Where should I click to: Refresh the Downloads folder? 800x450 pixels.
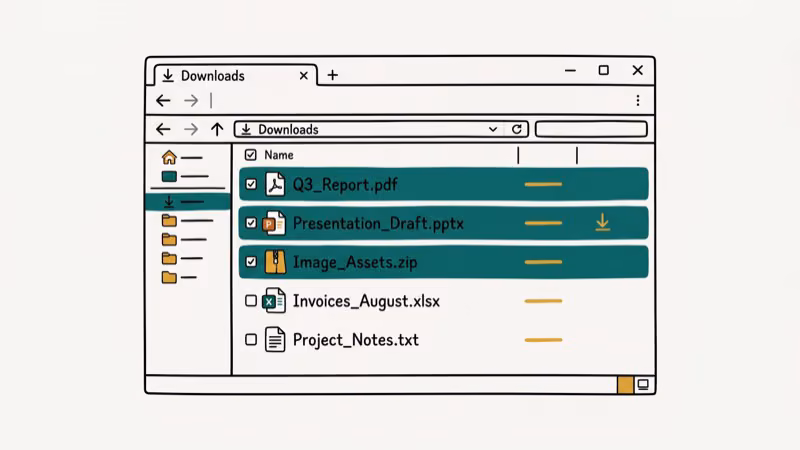(517, 129)
